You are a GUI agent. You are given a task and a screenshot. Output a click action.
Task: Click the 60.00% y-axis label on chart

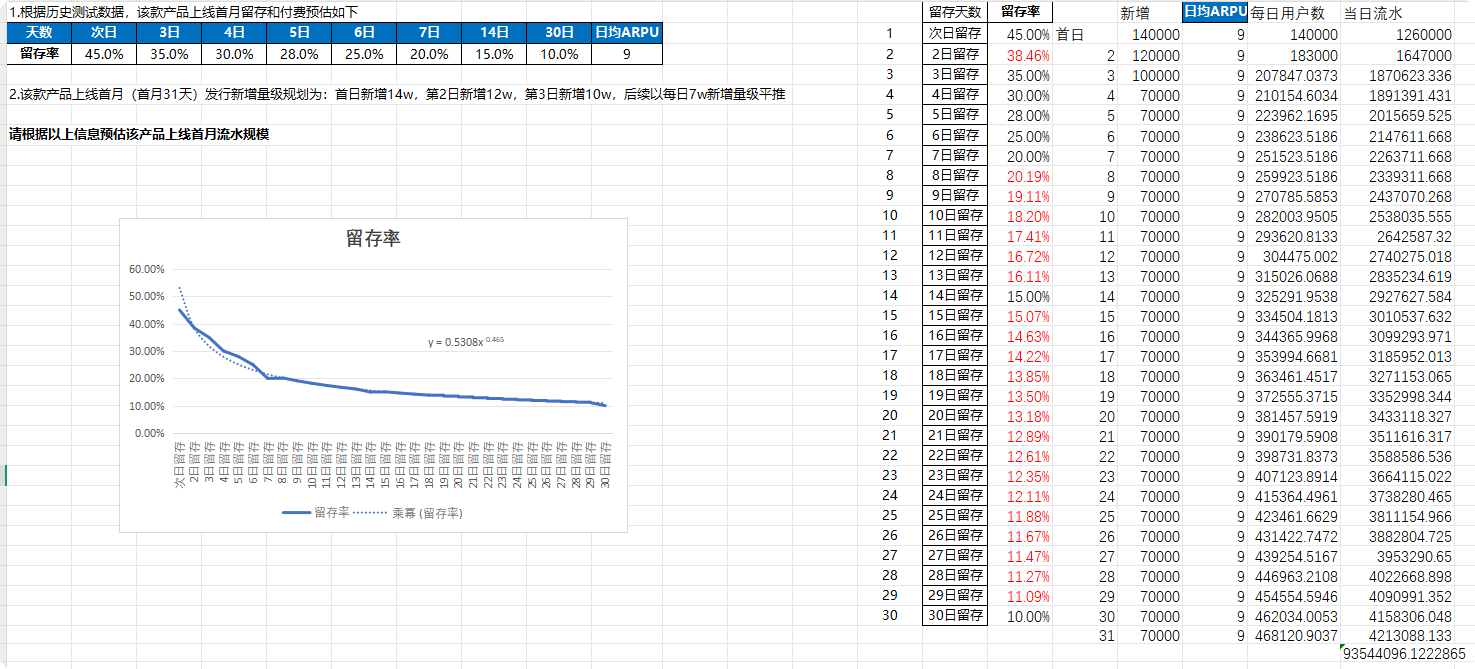click(147, 270)
